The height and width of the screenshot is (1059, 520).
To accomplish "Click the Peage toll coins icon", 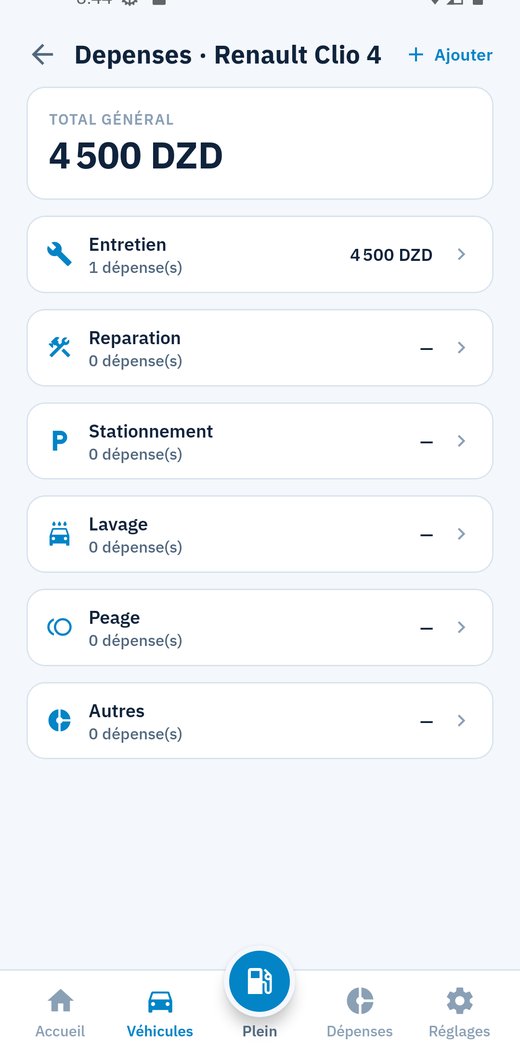I will (x=59, y=627).
